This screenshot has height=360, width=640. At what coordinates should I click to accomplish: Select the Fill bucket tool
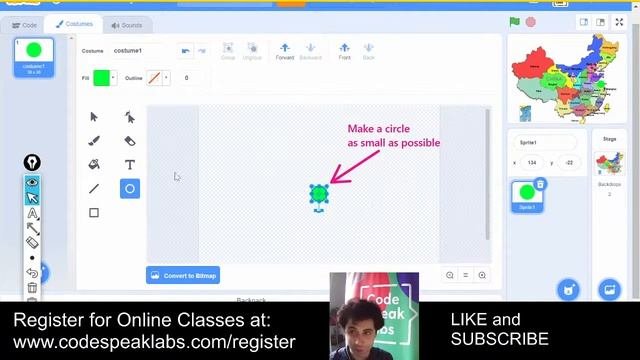tap(94, 164)
